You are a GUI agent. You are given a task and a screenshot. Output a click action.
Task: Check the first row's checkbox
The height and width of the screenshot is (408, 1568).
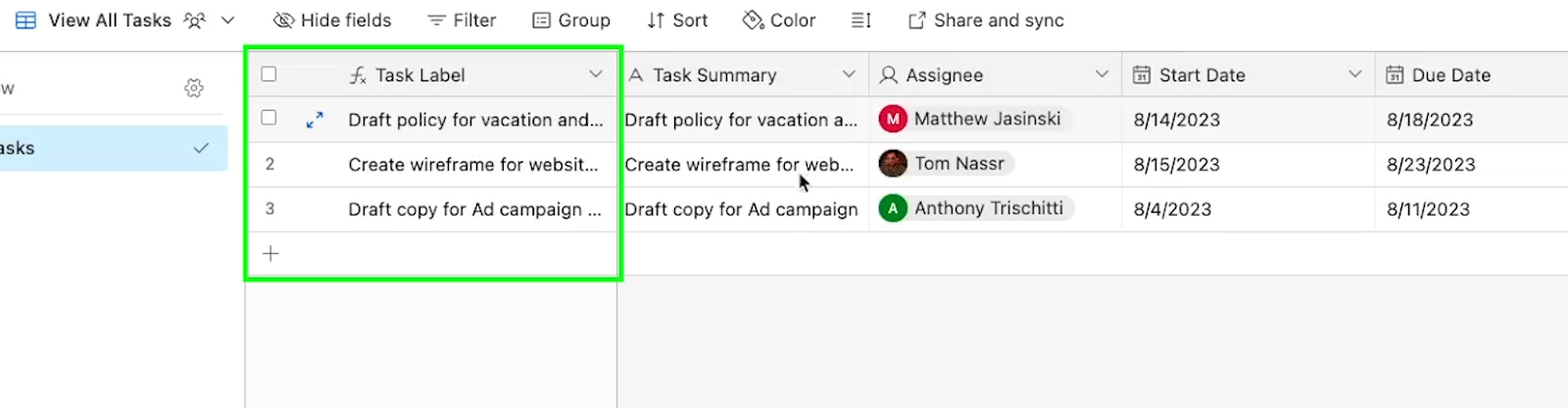pyautogui.click(x=269, y=119)
